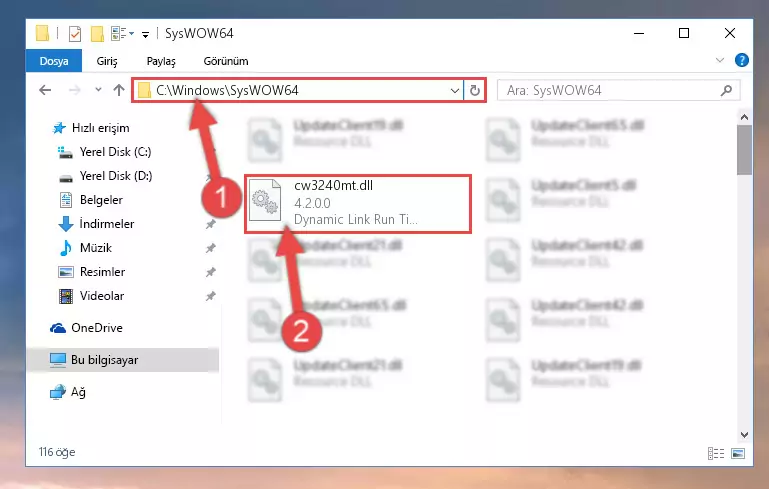This screenshot has width=769, height=489.
Task: Click the pin icon next to İndirmeler
Action: click(210, 224)
